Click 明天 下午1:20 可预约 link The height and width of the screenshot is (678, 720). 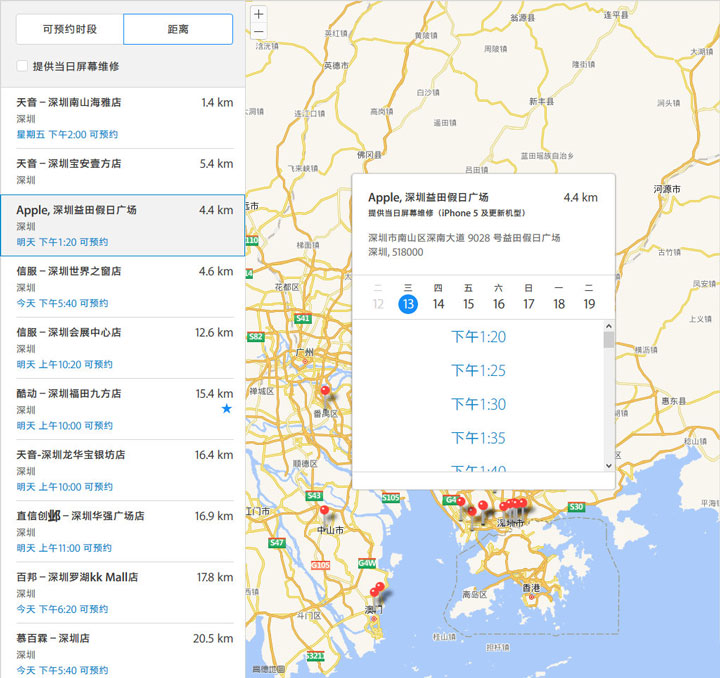(x=62, y=242)
